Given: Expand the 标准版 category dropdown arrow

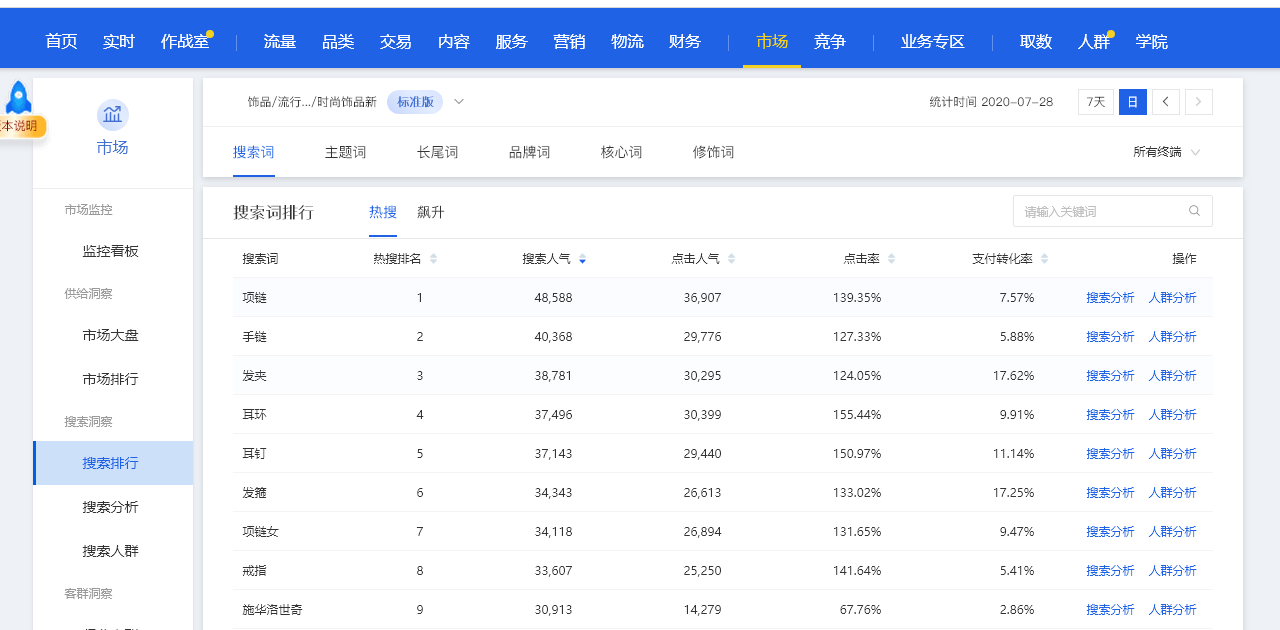Looking at the screenshot, I should pyautogui.click(x=459, y=102).
